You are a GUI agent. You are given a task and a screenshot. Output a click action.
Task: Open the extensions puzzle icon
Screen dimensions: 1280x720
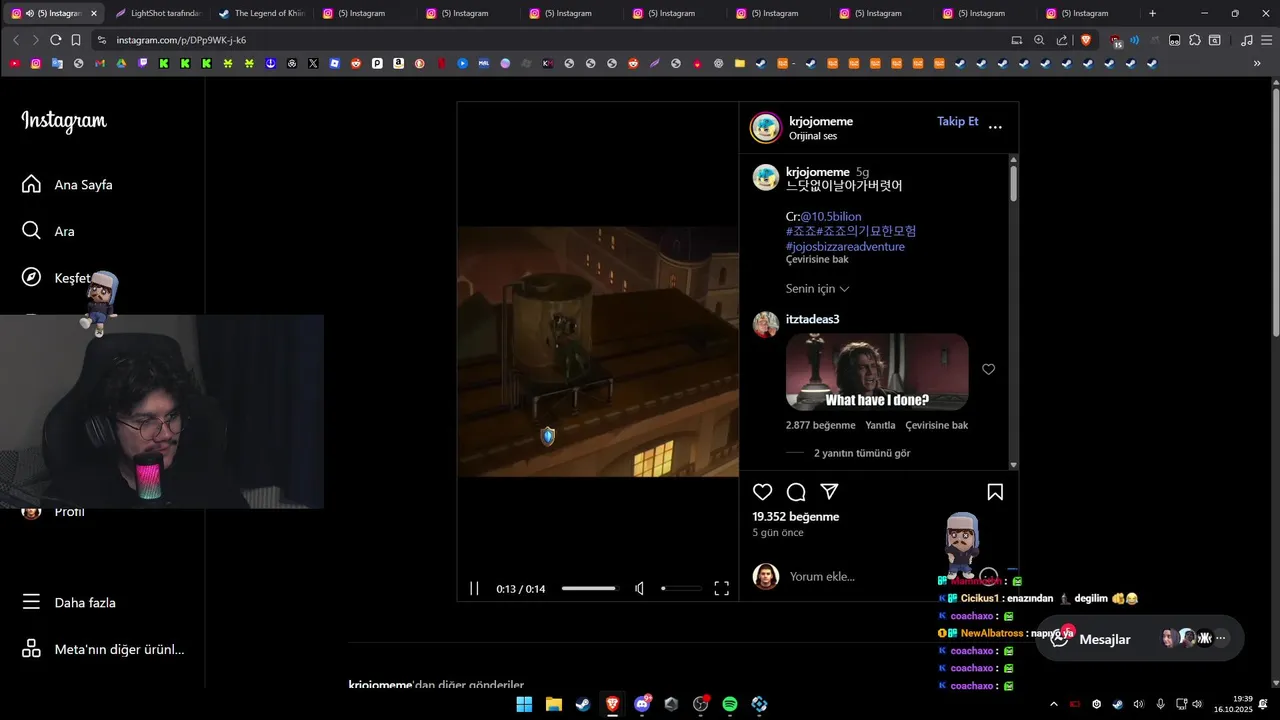tap(1194, 40)
